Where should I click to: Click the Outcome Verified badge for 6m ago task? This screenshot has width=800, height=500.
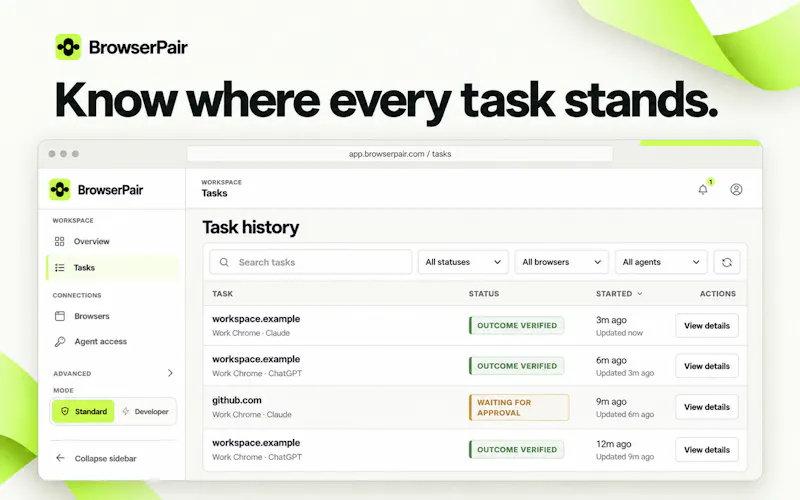click(516, 366)
